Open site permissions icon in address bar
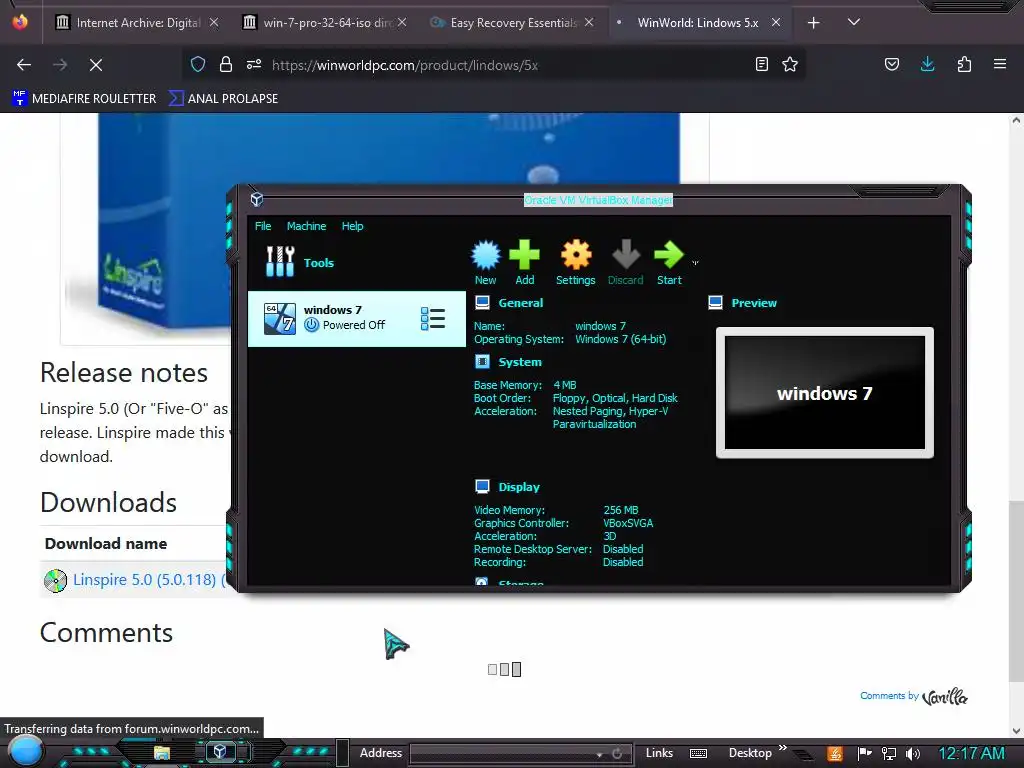 254,64
